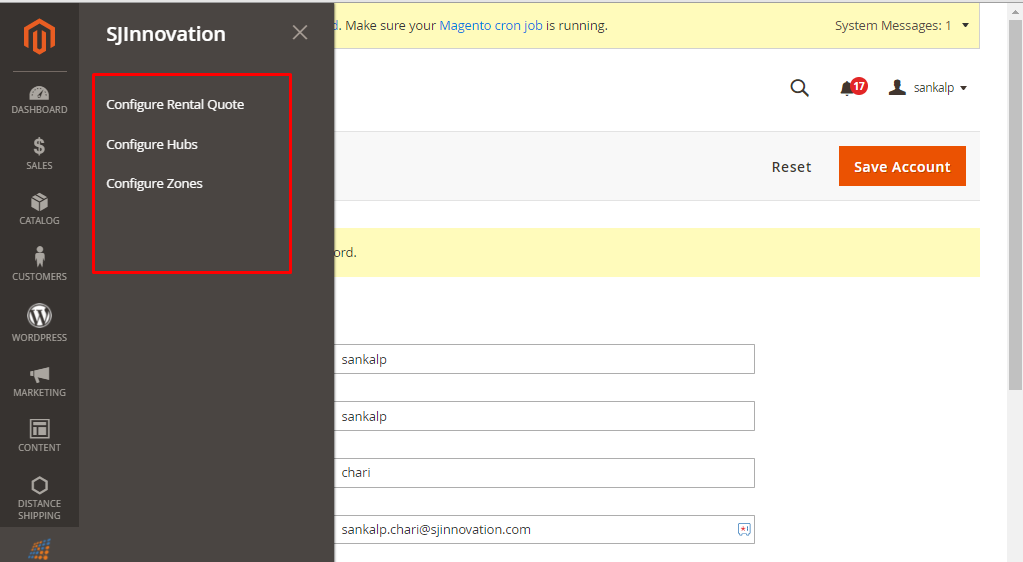Expand the sankalp account dropdown
Viewport: 1023px width, 562px height.
(927, 87)
